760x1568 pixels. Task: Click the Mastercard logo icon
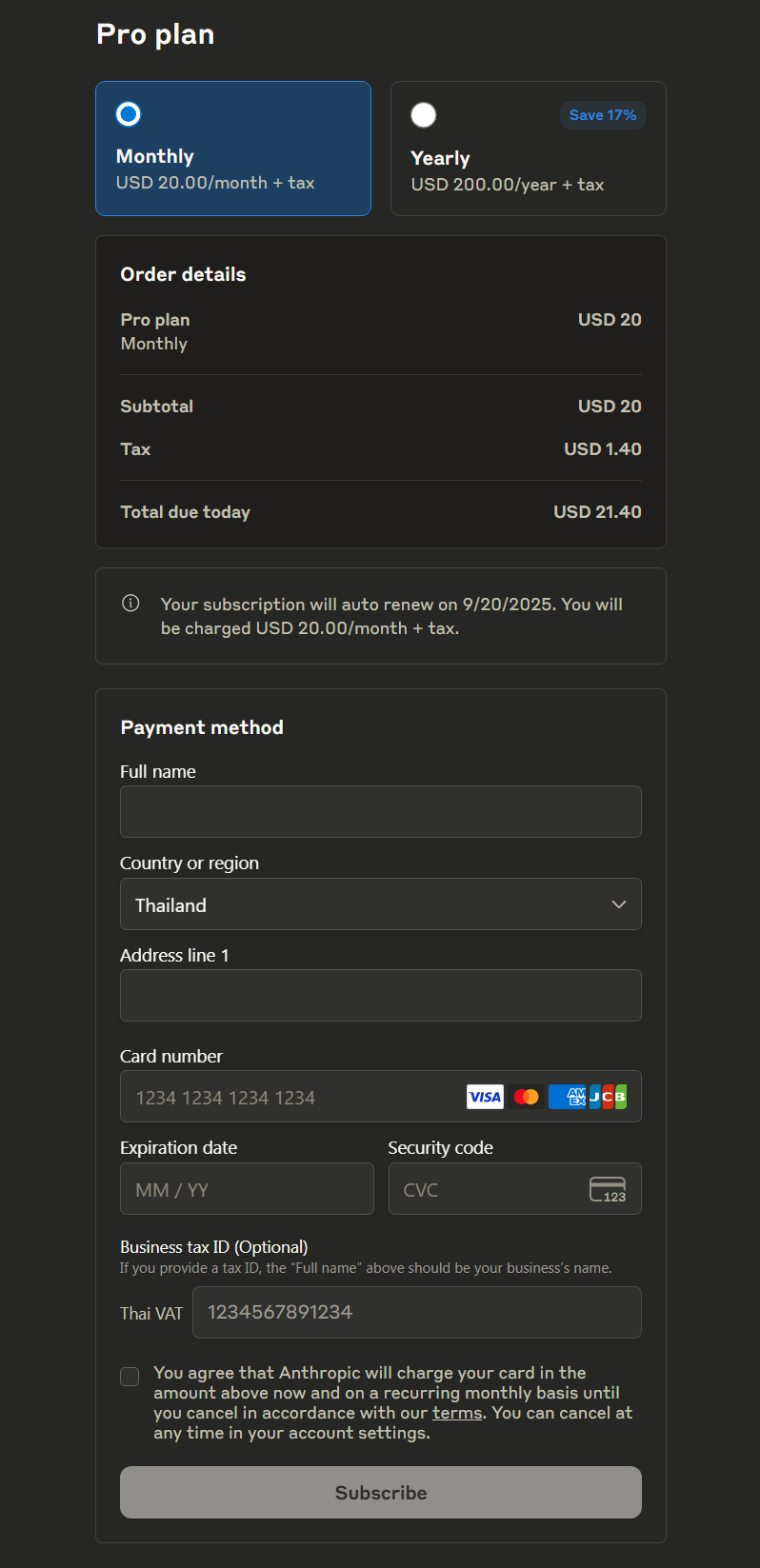coord(526,1097)
